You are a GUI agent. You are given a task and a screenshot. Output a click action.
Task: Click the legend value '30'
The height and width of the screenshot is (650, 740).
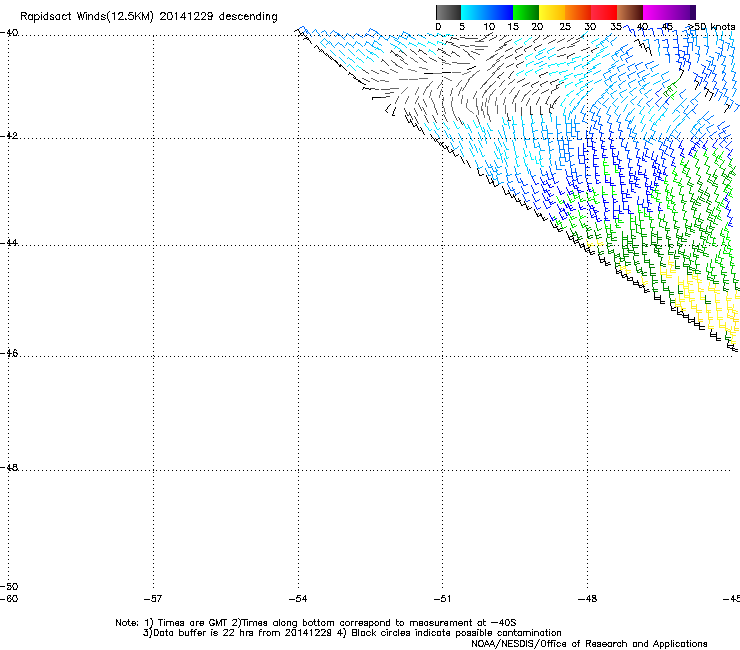pyautogui.click(x=590, y=27)
